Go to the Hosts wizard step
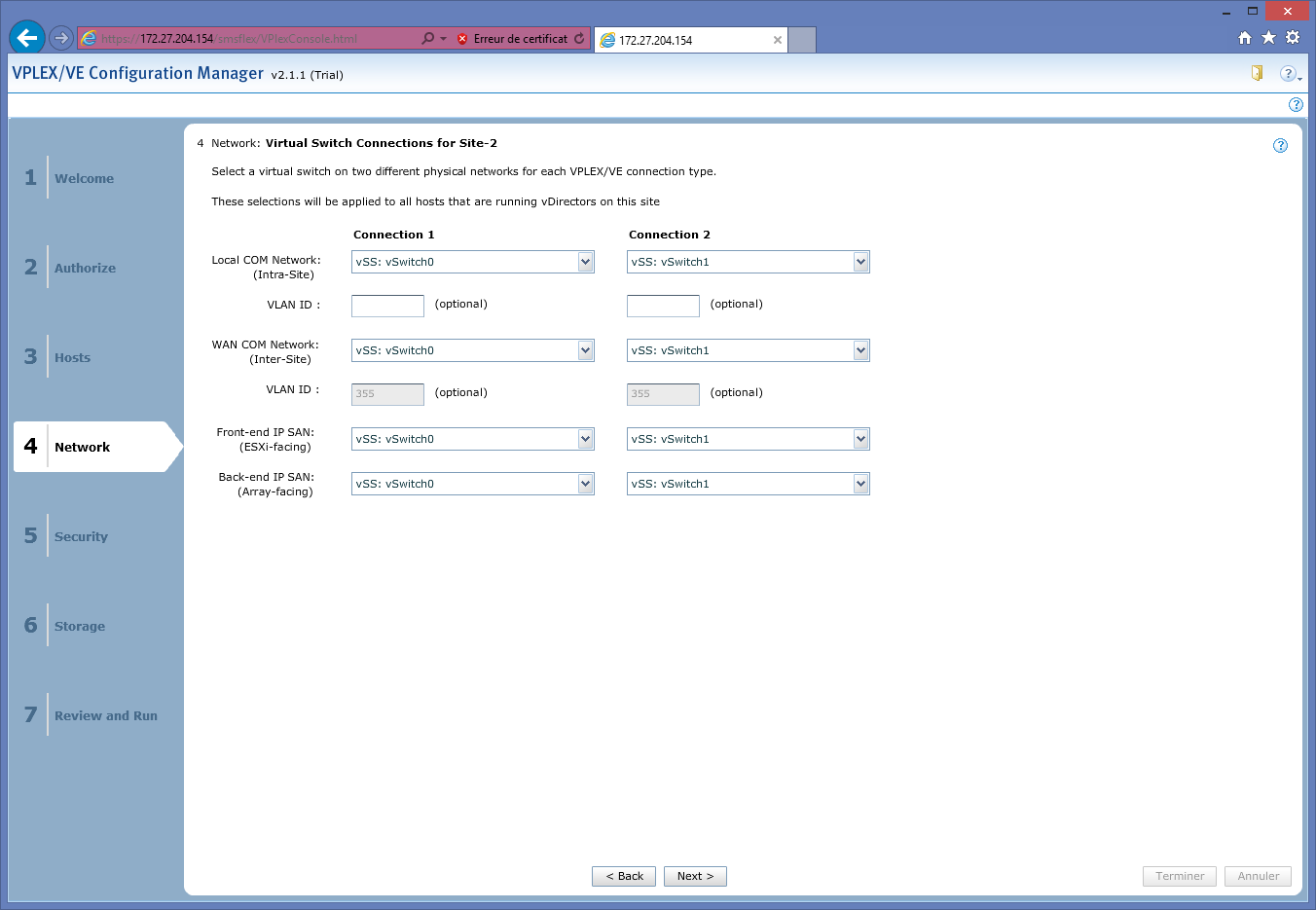 (72, 358)
